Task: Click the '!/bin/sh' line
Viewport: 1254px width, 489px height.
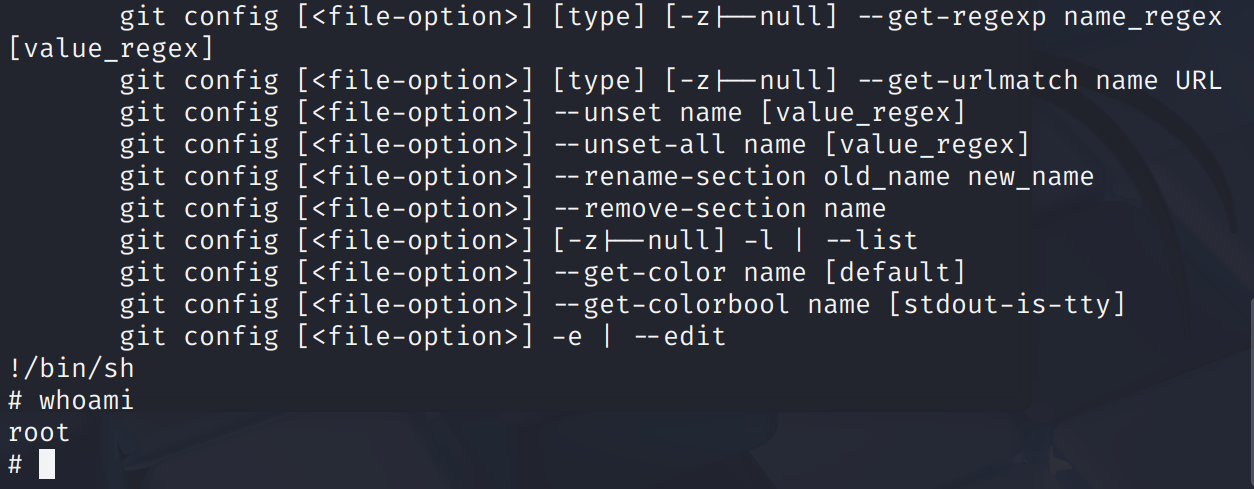Action: (x=71, y=369)
